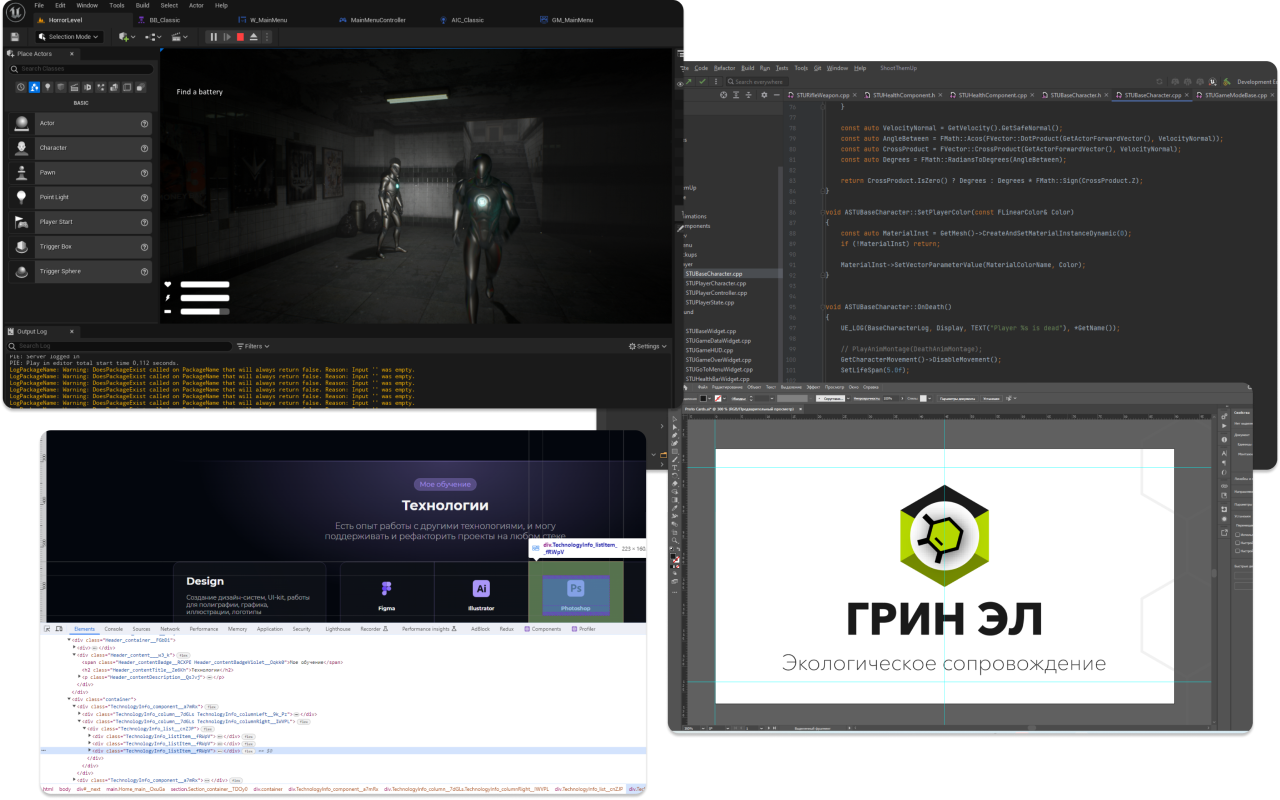
Task: Open the Figma card on the webpage
Action: [387, 590]
